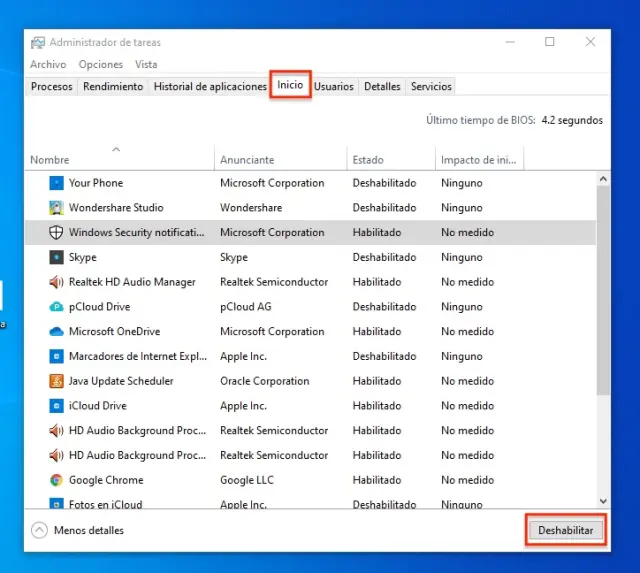This screenshot has width=640, height=573.
Task: Click the Wondershare Studio icon
Action: coord(57,208)
